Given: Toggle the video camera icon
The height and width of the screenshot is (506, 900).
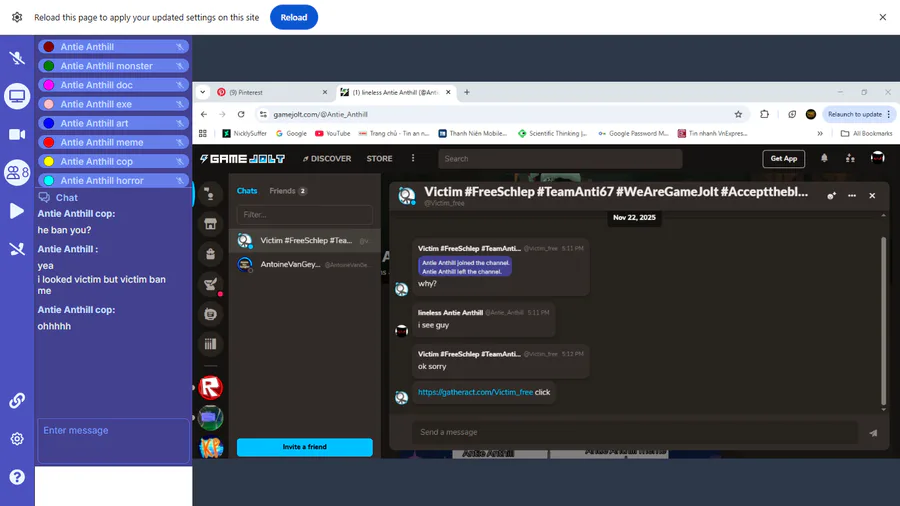Looking at the screenshot, I should (x=17, y=134).
